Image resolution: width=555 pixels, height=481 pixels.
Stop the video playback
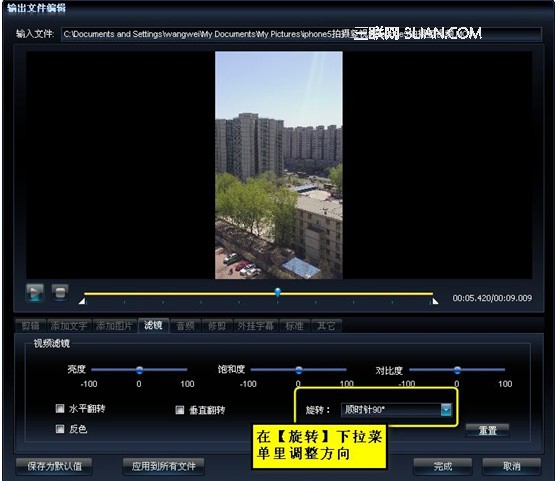(x=60, y=292)
